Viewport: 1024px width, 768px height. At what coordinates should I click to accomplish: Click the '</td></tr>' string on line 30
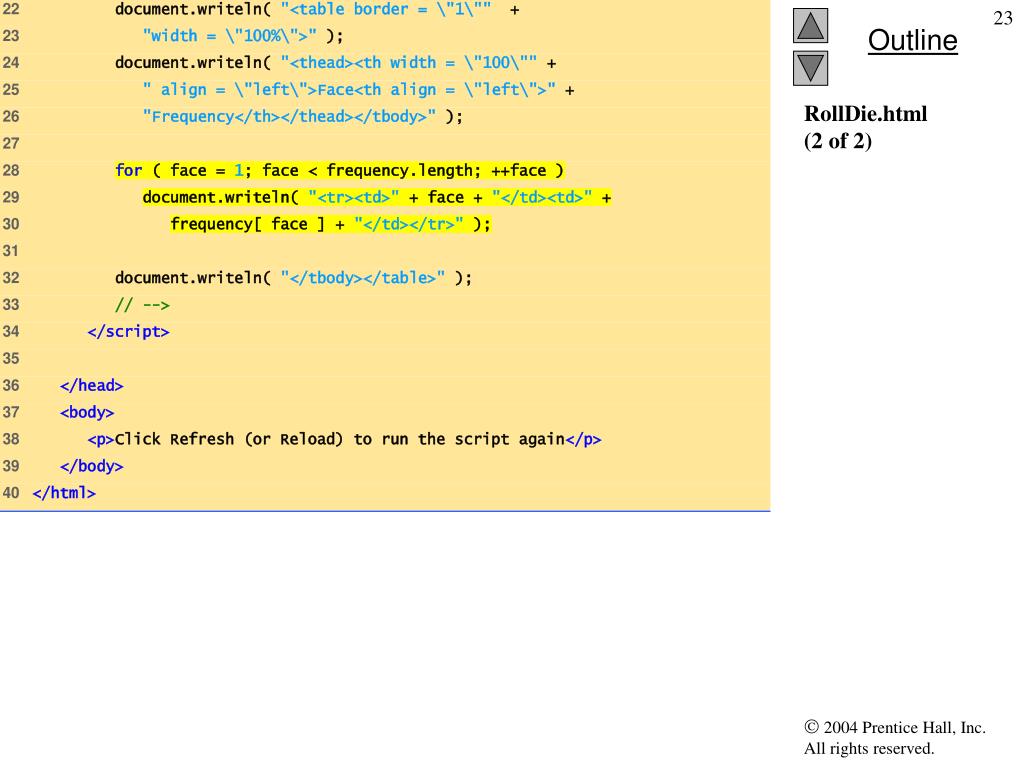[409, 224]
